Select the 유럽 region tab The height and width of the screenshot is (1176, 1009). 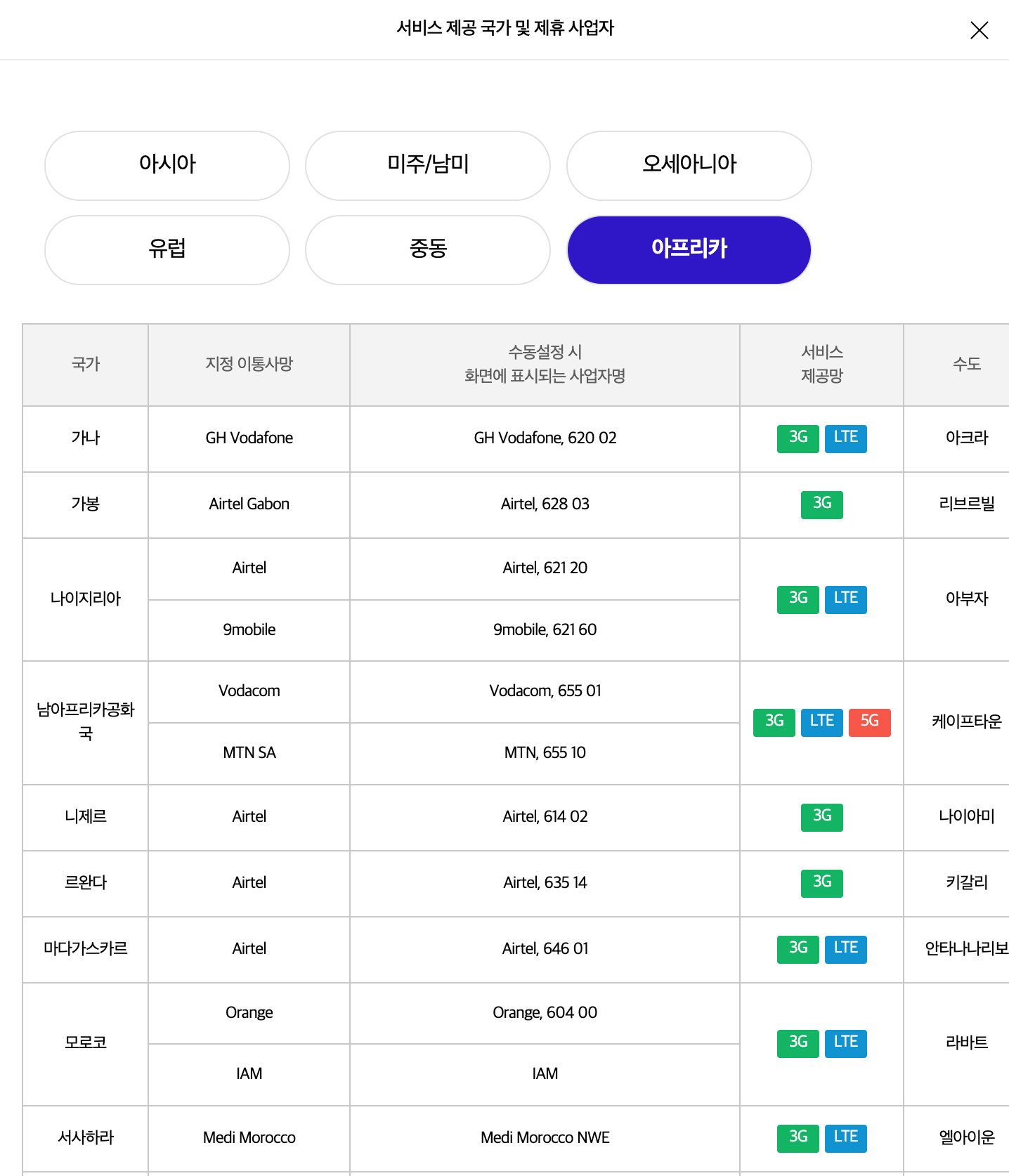[x=167, y=250]
